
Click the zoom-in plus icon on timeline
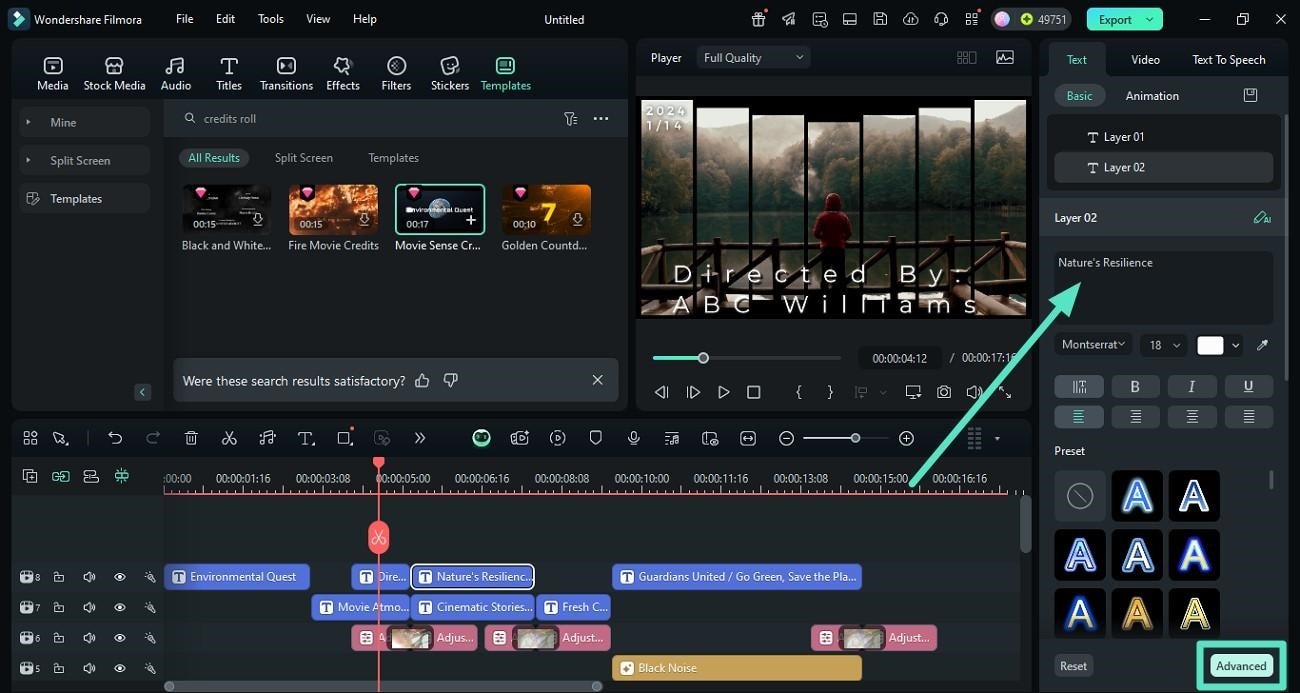pos(906,438)
